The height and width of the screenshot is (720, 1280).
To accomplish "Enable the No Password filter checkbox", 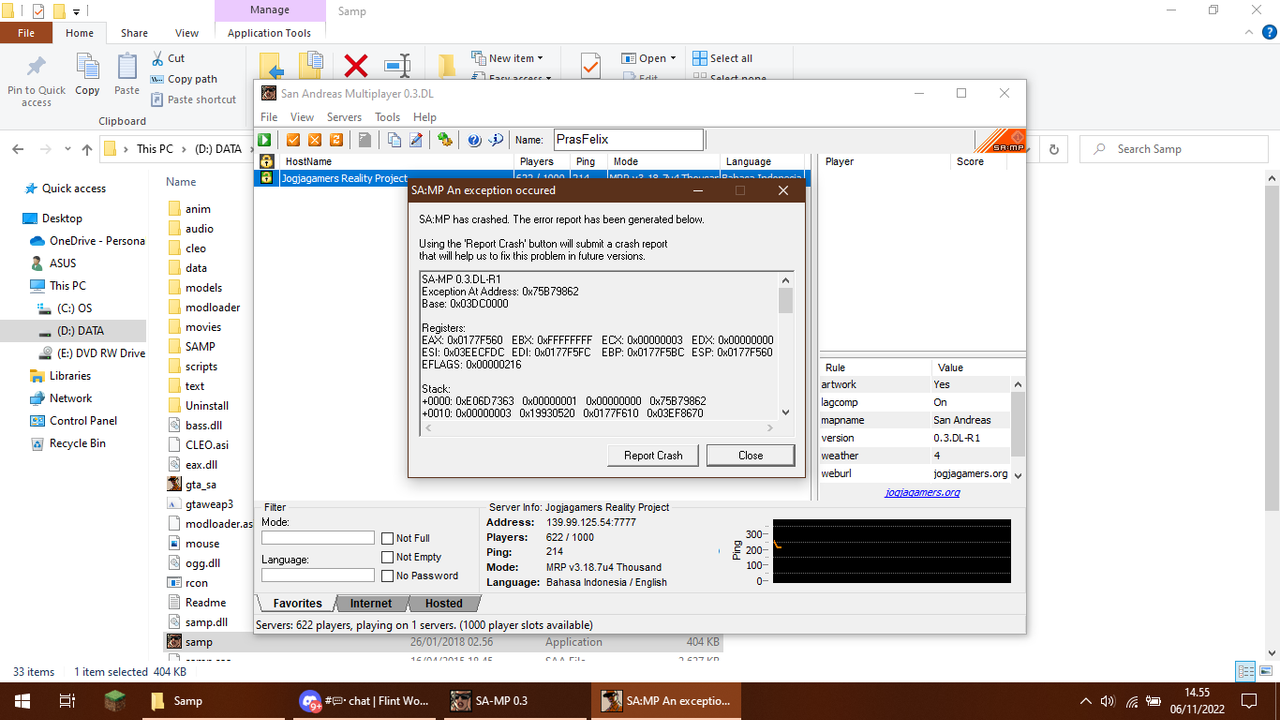I will 388,576.
